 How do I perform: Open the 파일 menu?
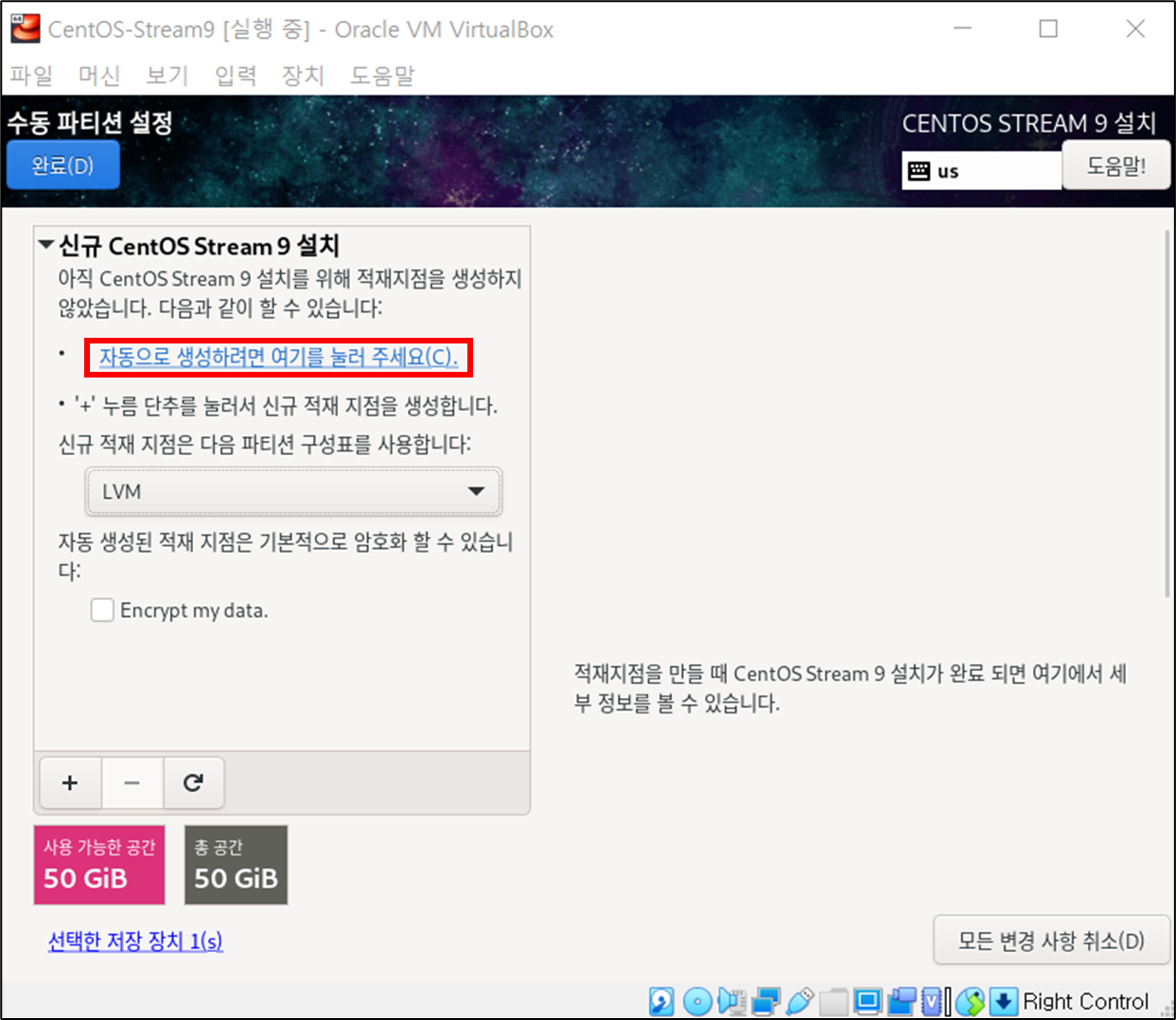[x=31, y=75]
